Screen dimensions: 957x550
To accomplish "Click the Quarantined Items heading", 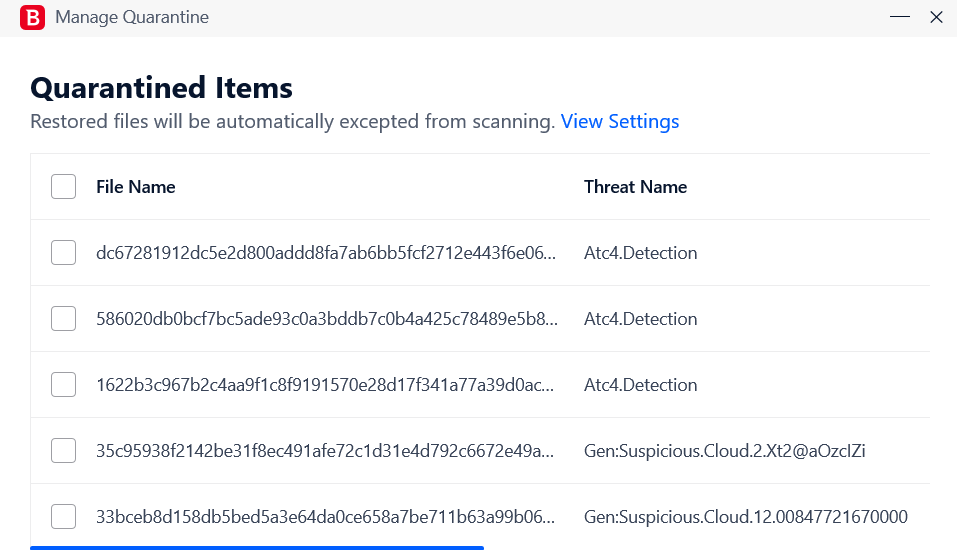I will point(162,87).
